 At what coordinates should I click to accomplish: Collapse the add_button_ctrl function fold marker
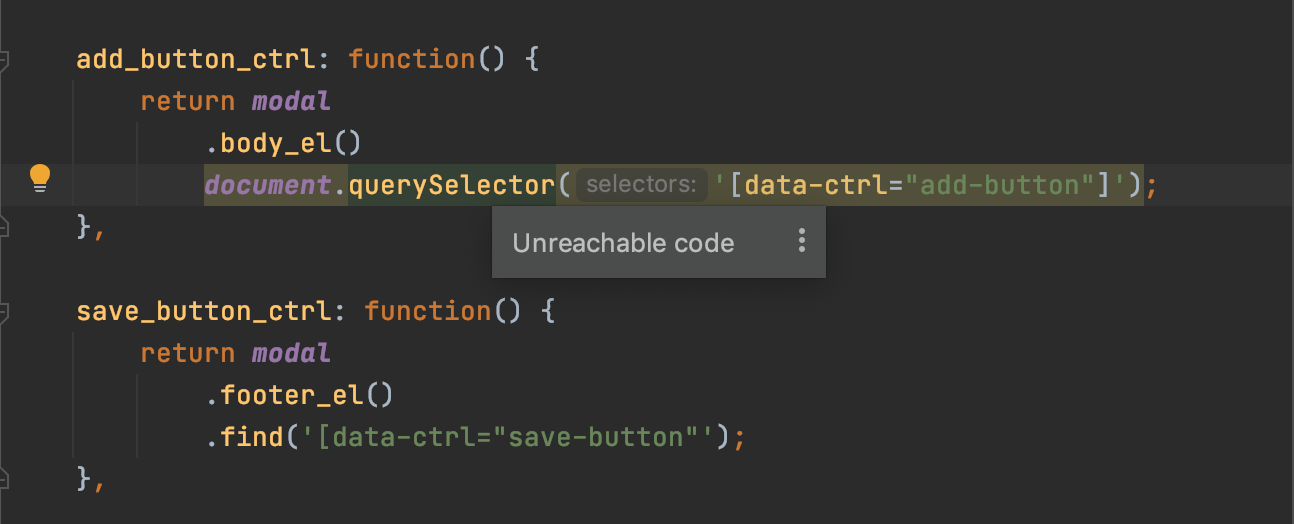(4, 60)
